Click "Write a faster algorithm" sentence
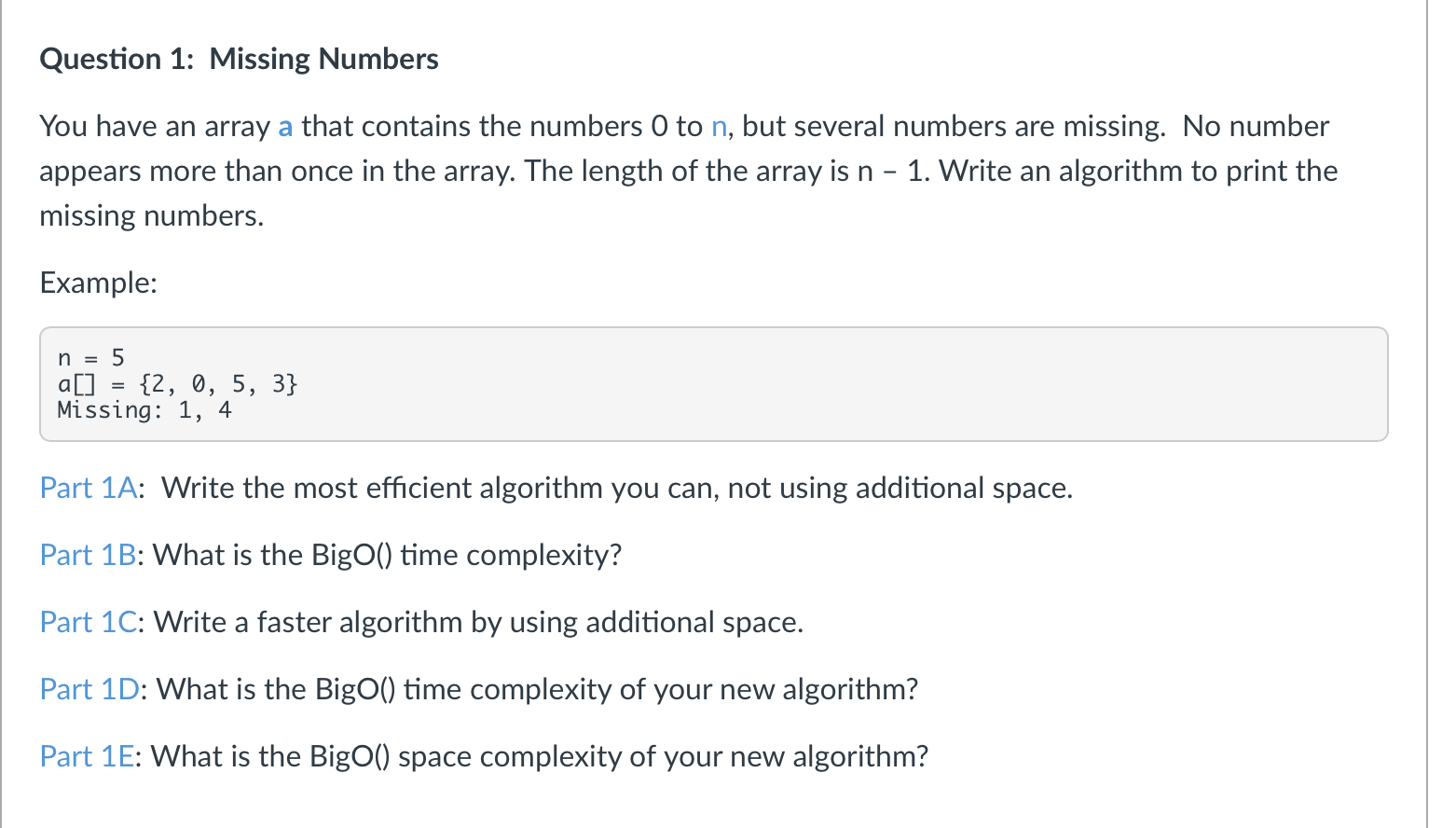Screen dimensions: 1456x828 pyautogui.click(x=308, y=622)
